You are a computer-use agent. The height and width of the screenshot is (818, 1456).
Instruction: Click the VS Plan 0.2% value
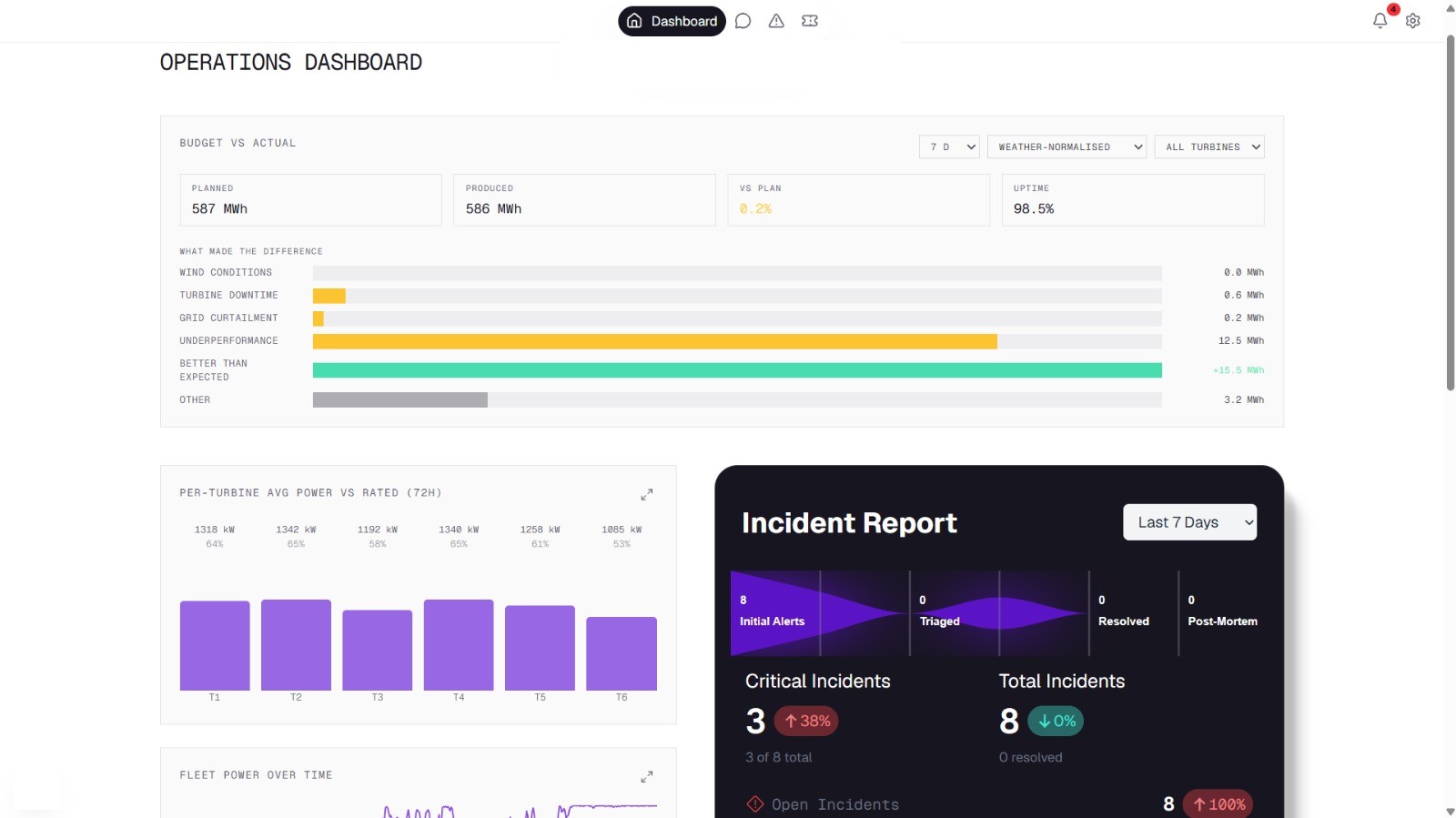coord(755,209)
